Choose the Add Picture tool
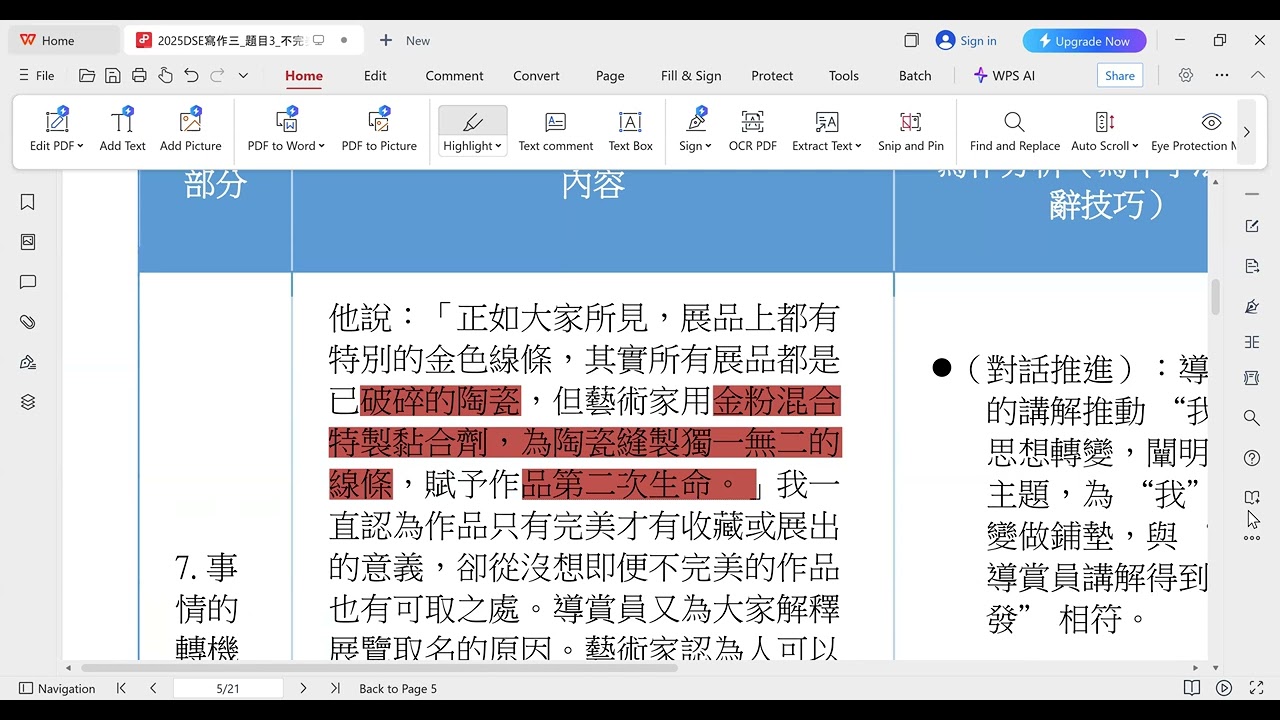This screenshot has width=1280, height=720. point(190,131)
